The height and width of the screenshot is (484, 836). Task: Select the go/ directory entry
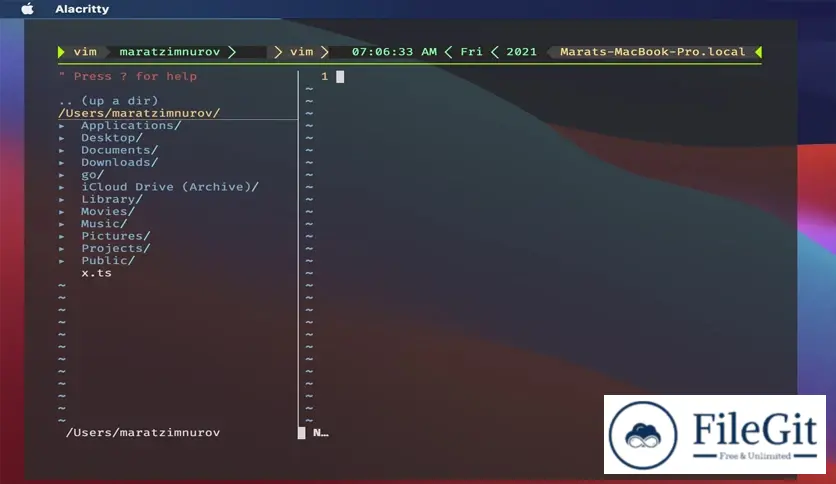pos(93,174)
